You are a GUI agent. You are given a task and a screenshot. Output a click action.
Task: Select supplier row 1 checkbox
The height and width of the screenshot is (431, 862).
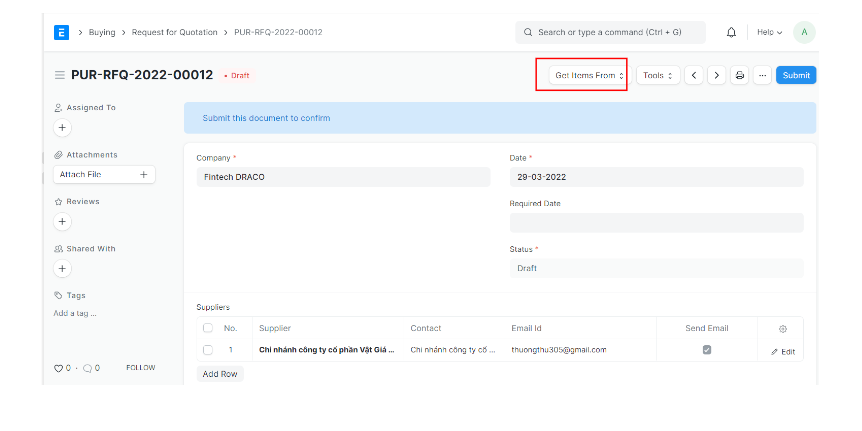tap(208, 350)
